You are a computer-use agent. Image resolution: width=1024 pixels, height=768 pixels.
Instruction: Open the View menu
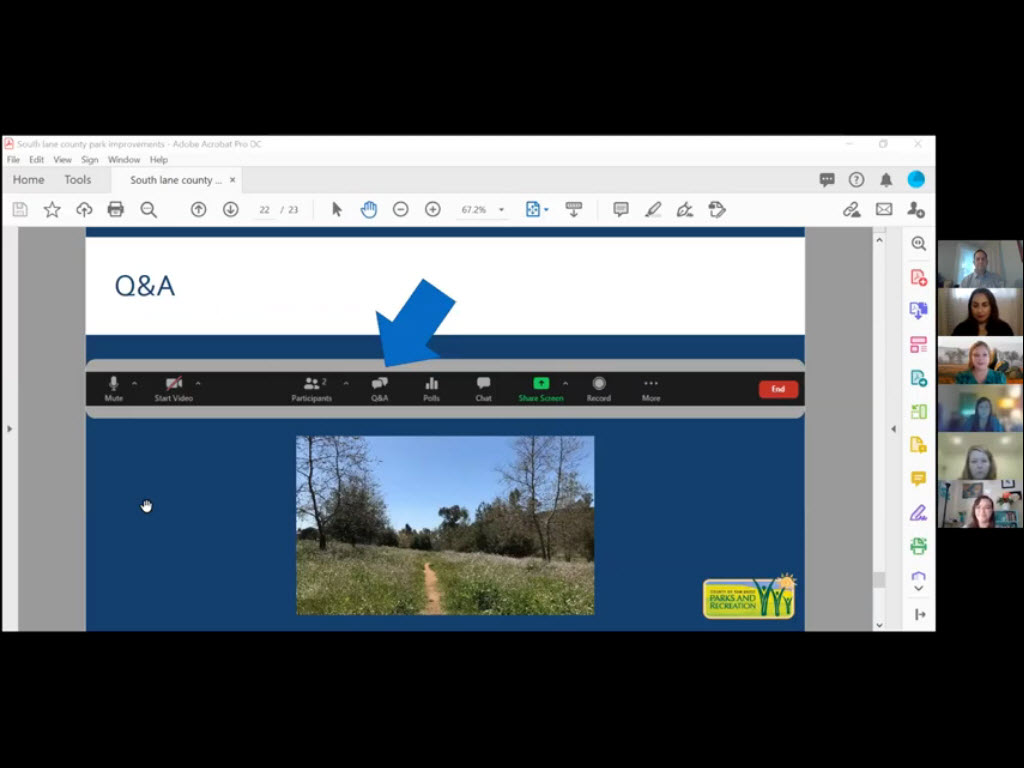(62, 160)
